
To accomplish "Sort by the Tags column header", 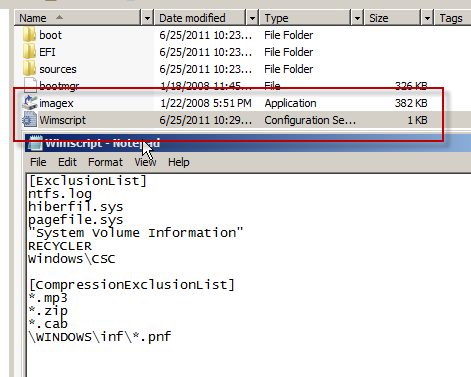I will (452, 18).
